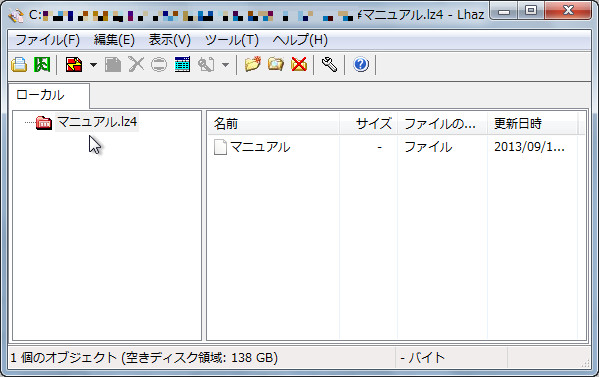599x377 pixels.
Task: Close the Lhaz window
Action: click(568, 11)
